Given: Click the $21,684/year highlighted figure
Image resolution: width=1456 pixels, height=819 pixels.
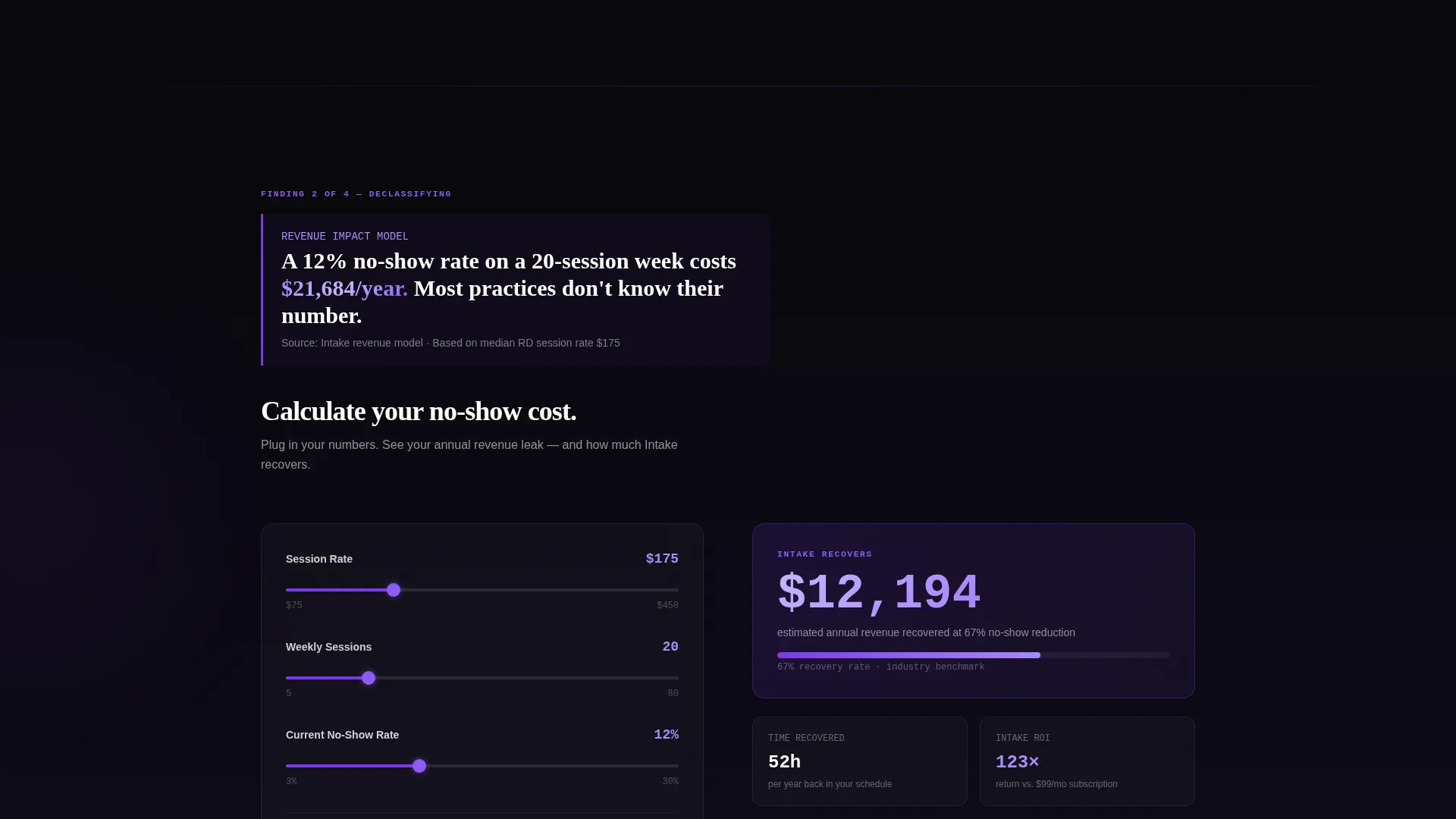Looking at the screenshot, I should [344, 288].
